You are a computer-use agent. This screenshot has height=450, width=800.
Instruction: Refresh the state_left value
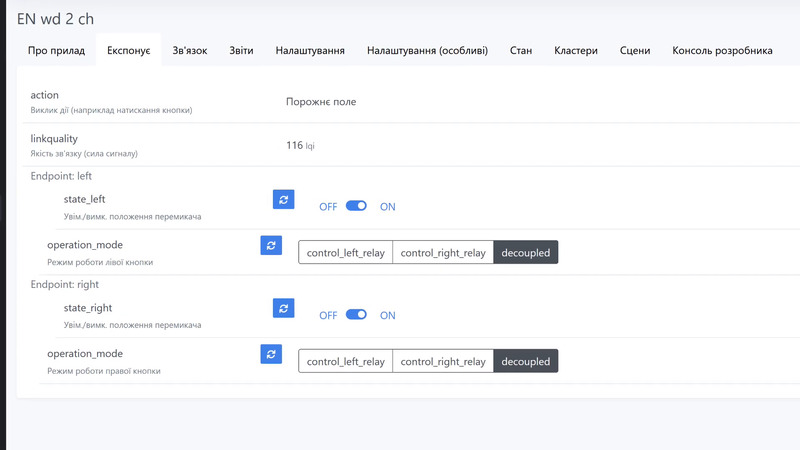284,200
